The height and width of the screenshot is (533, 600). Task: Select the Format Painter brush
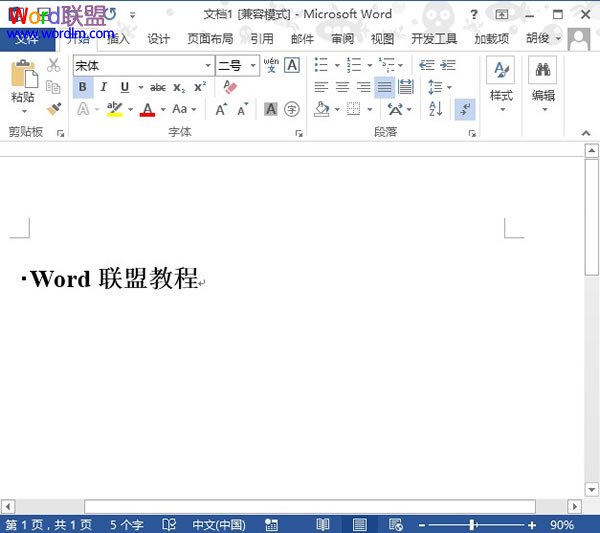pyautogui.click(x=54, y=109)
